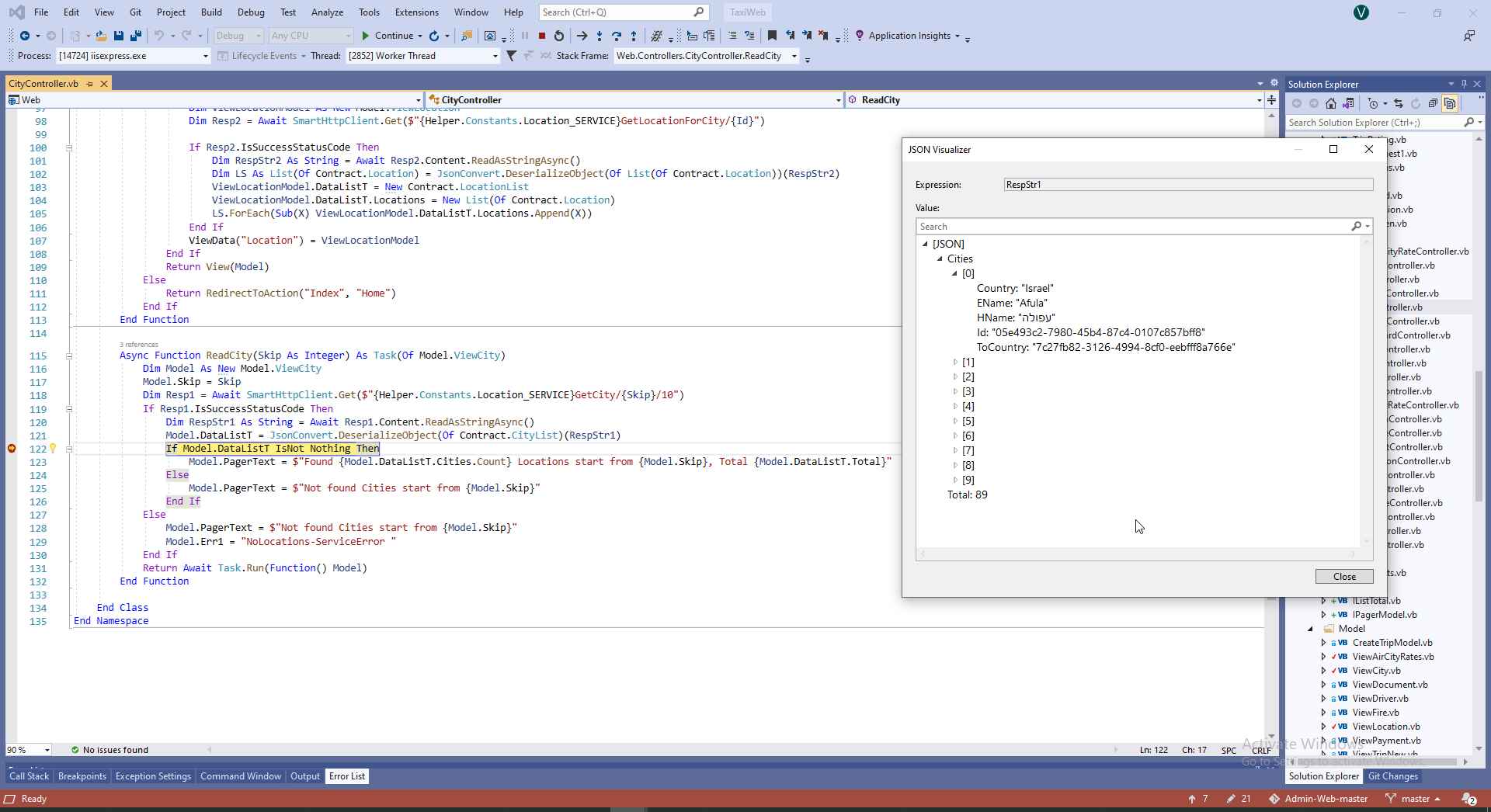Click the Pending Changes Filter clock icon
The image size is (1491, 812).
coord(1373,103)
